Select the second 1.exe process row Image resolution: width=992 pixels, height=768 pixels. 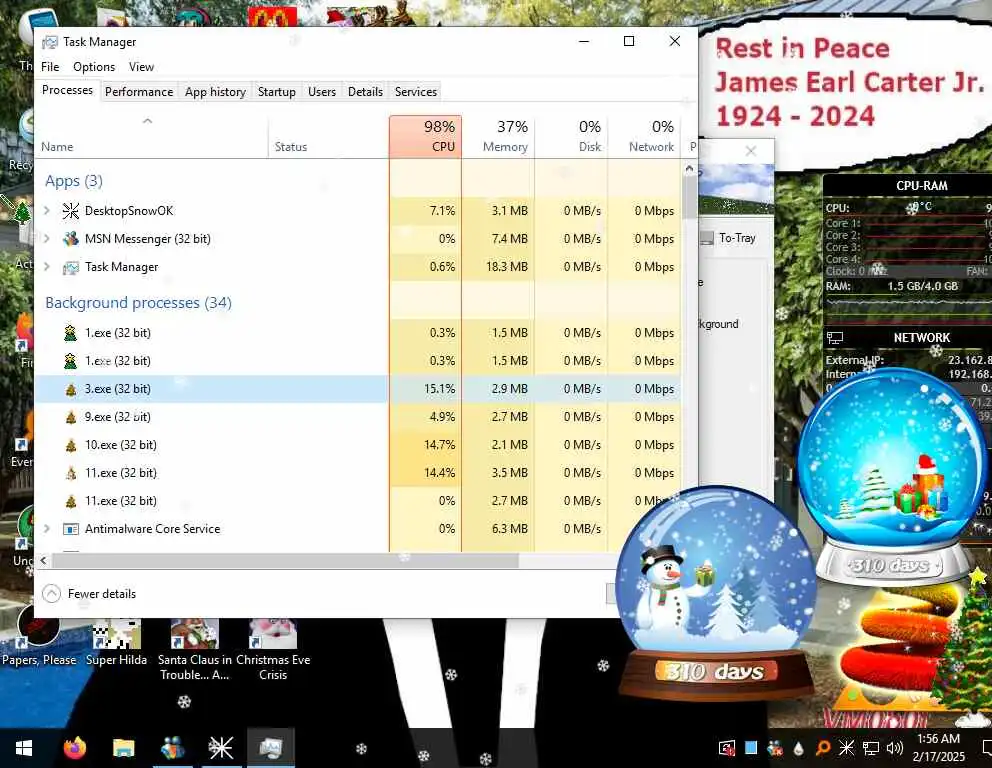[x=358, y=361]
